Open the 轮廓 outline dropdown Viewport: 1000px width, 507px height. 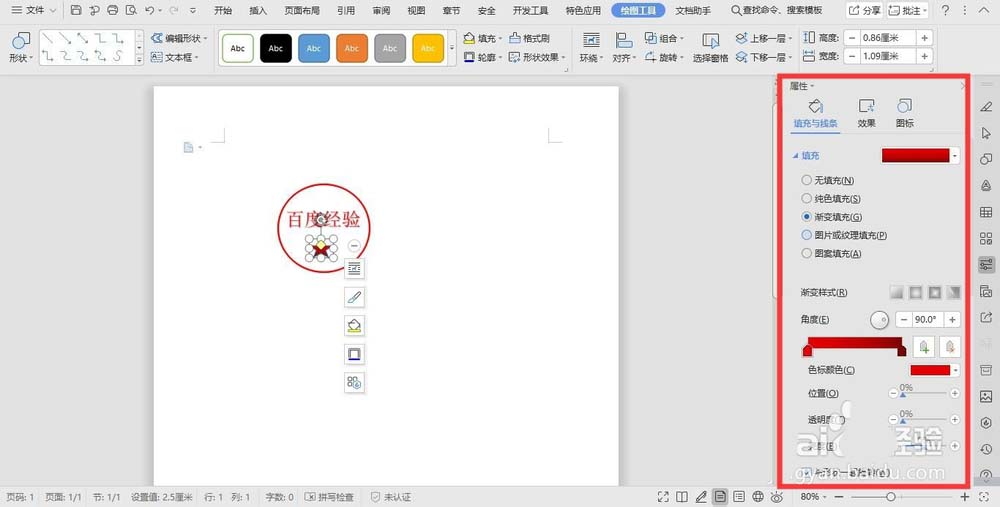[483, 57]
